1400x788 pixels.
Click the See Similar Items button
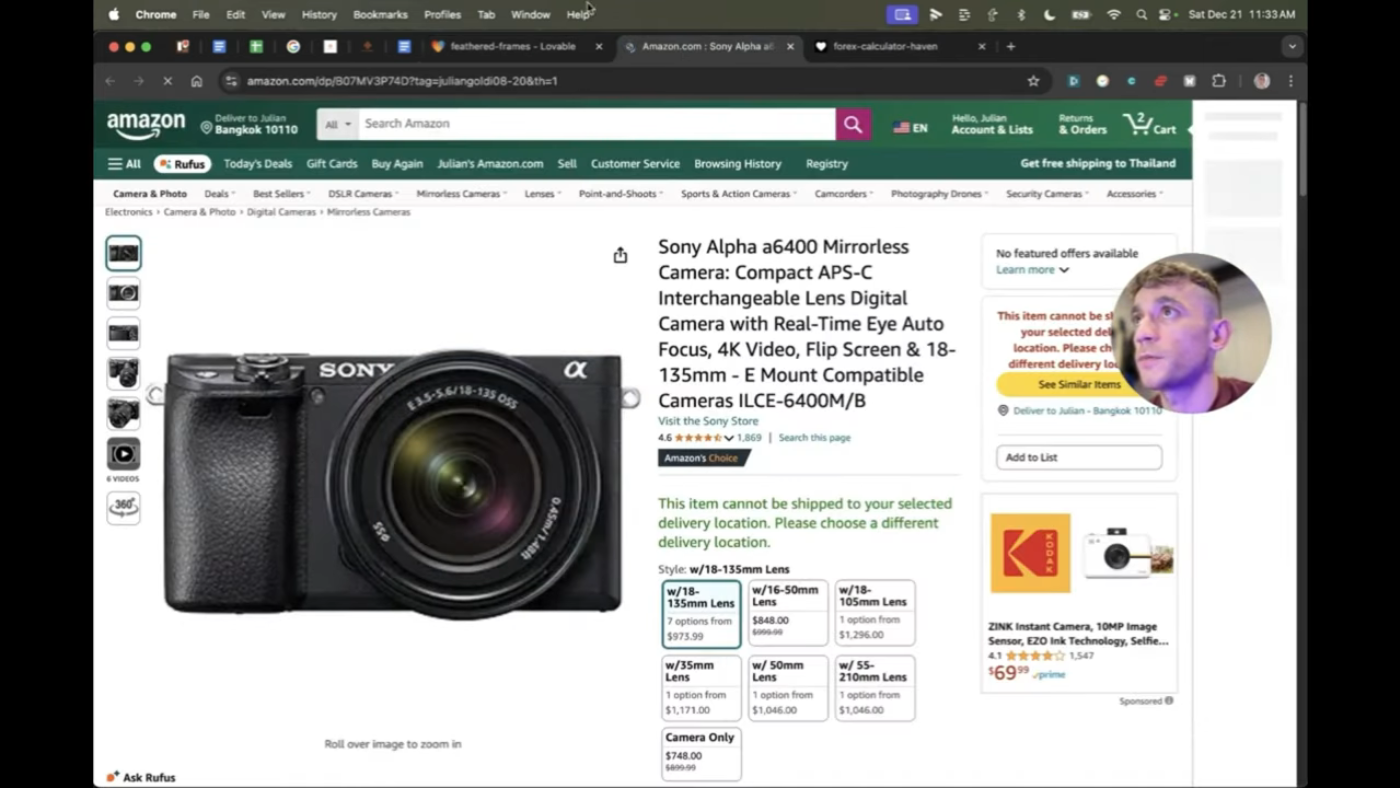click(1078, 384)
